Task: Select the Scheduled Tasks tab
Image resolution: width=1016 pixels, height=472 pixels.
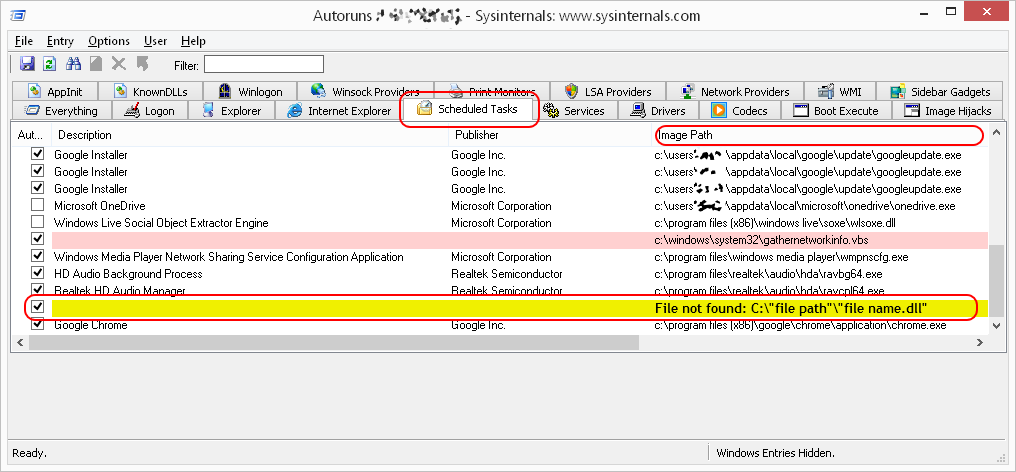Action: (x=468, y=109)
